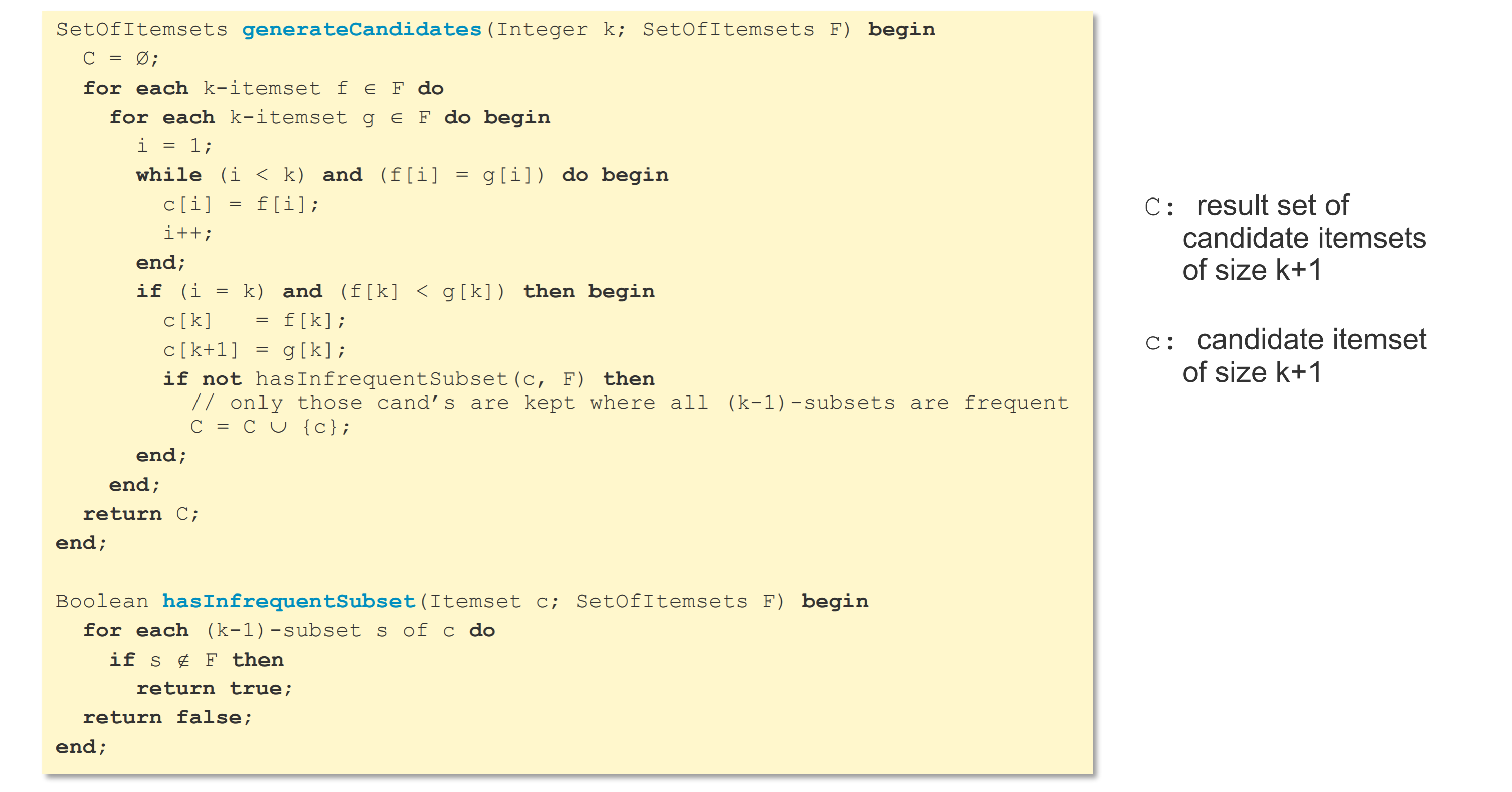Click the hasInfrequentSubset function name in blue
The image size is (1512, 792).
288,601
